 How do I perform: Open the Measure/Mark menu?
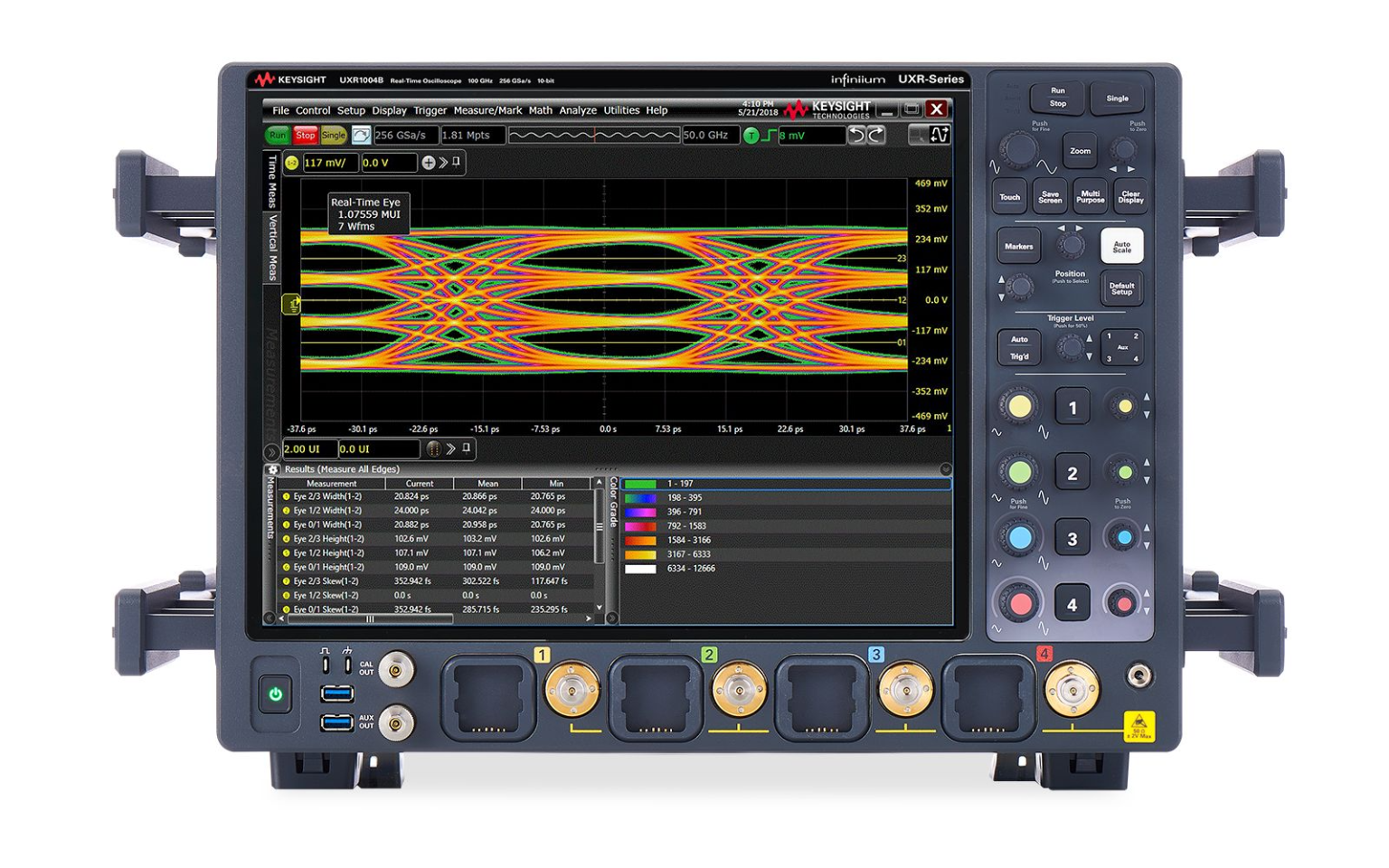(x=487, y=110)
